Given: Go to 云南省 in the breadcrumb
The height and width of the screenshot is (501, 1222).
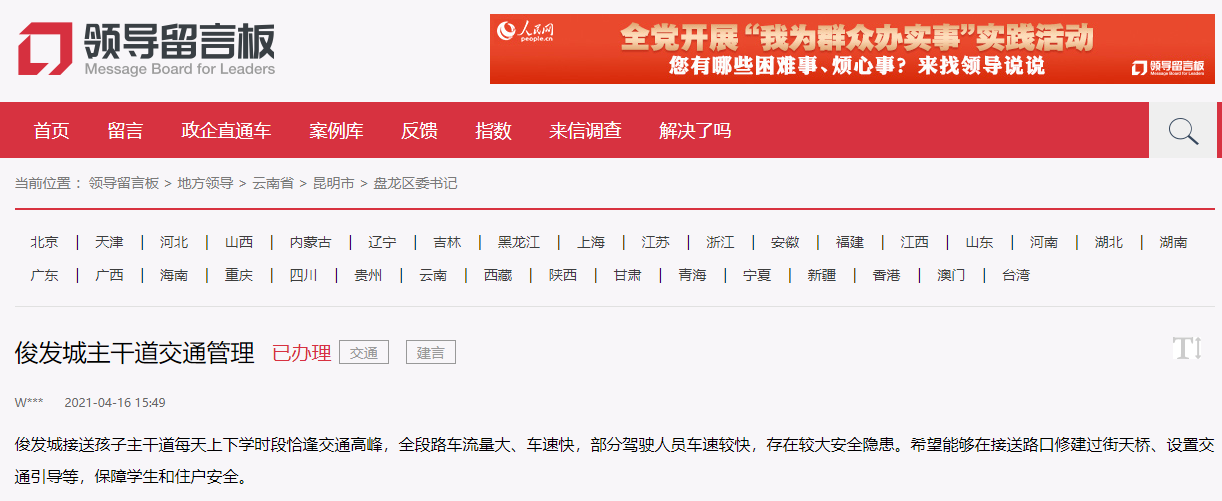Looking at the screenshot, I should (x=273, y=183).
